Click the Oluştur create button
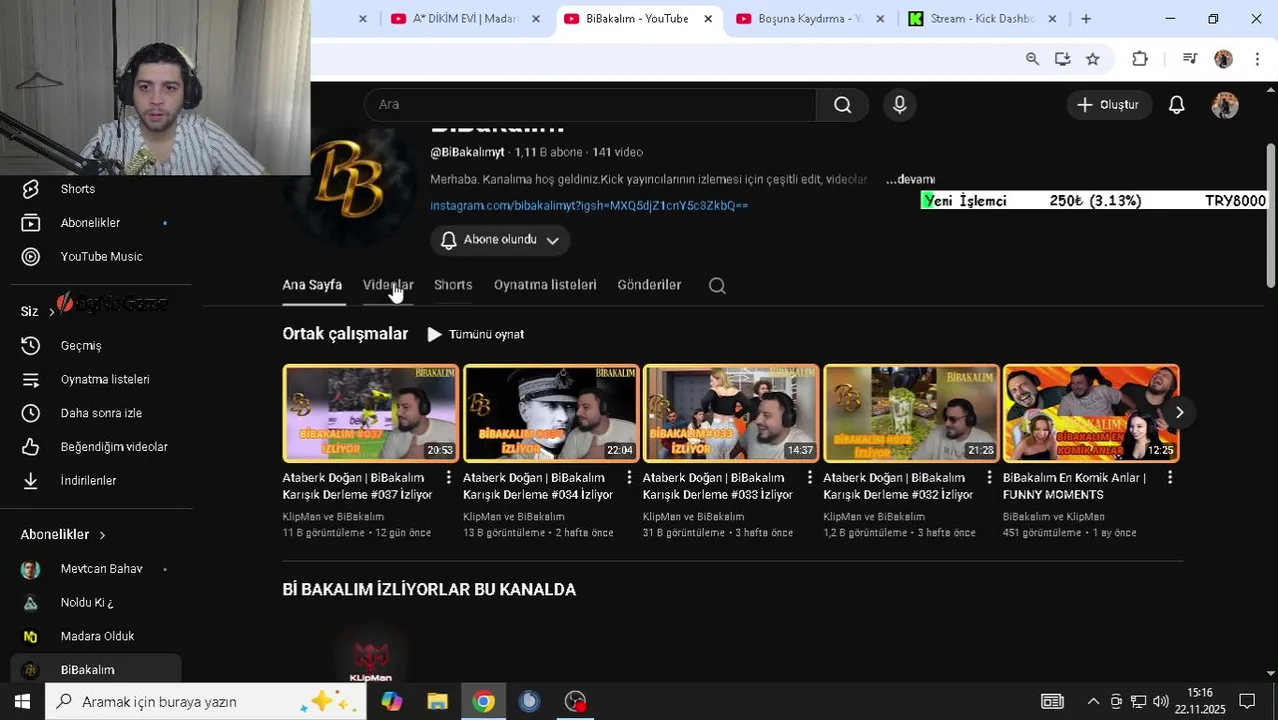Image resolution: width=1278 pixels, height=720 pixels. (x=1107, y=105)
